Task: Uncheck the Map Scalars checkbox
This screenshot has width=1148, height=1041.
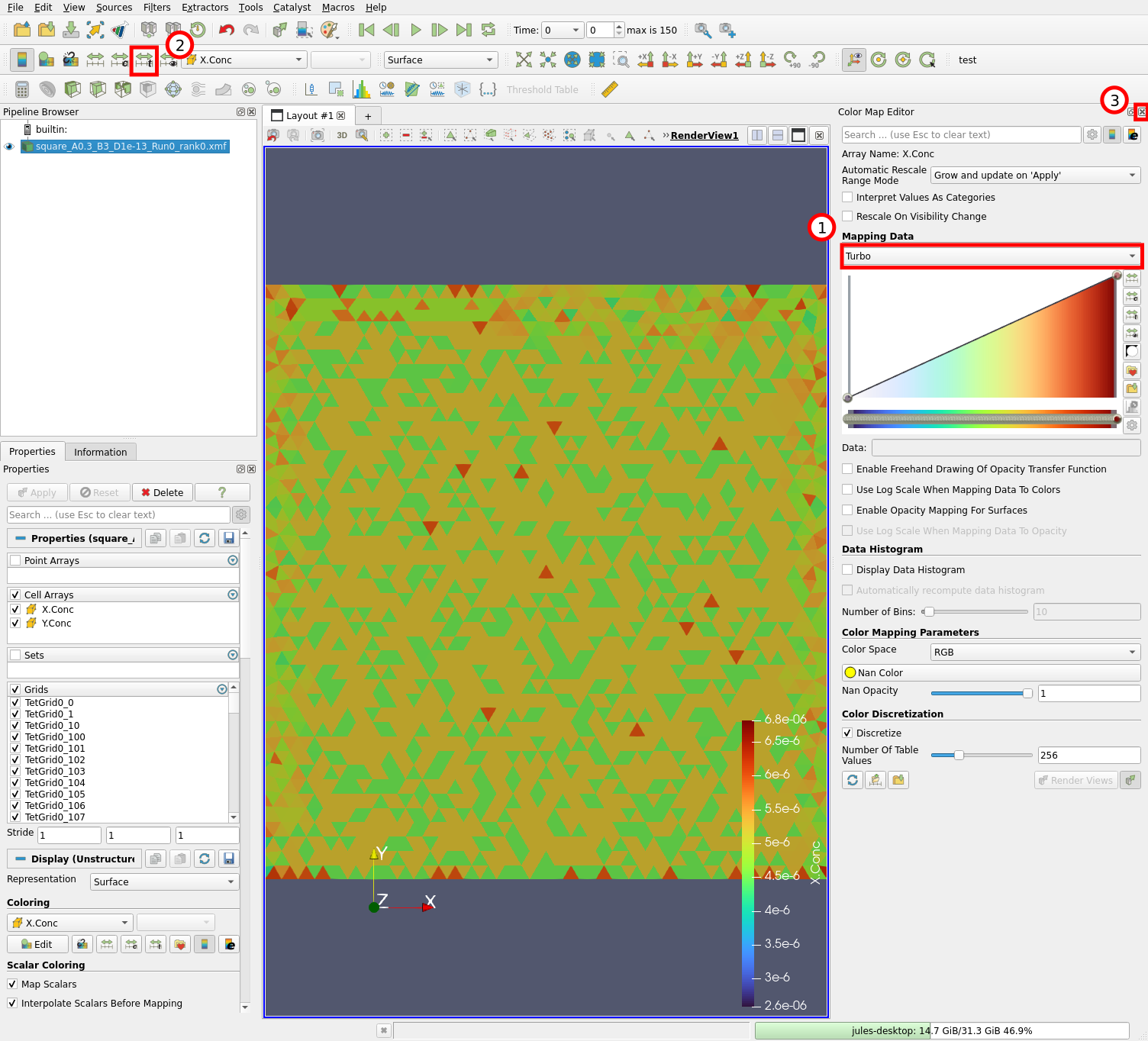Action: (x=12, y=984)
